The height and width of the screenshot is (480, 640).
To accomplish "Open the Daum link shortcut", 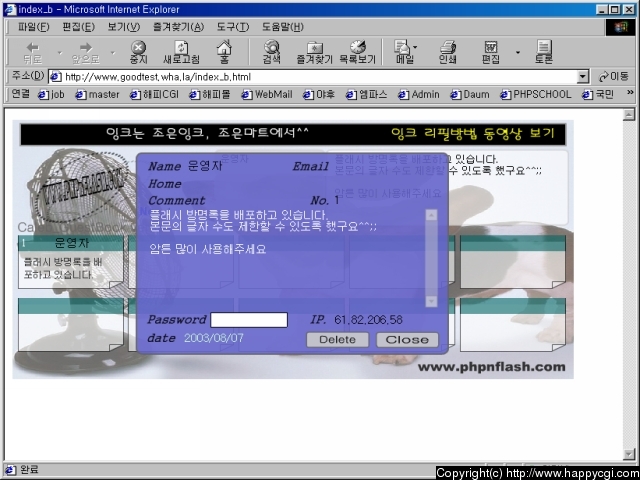I will [470, 95].
